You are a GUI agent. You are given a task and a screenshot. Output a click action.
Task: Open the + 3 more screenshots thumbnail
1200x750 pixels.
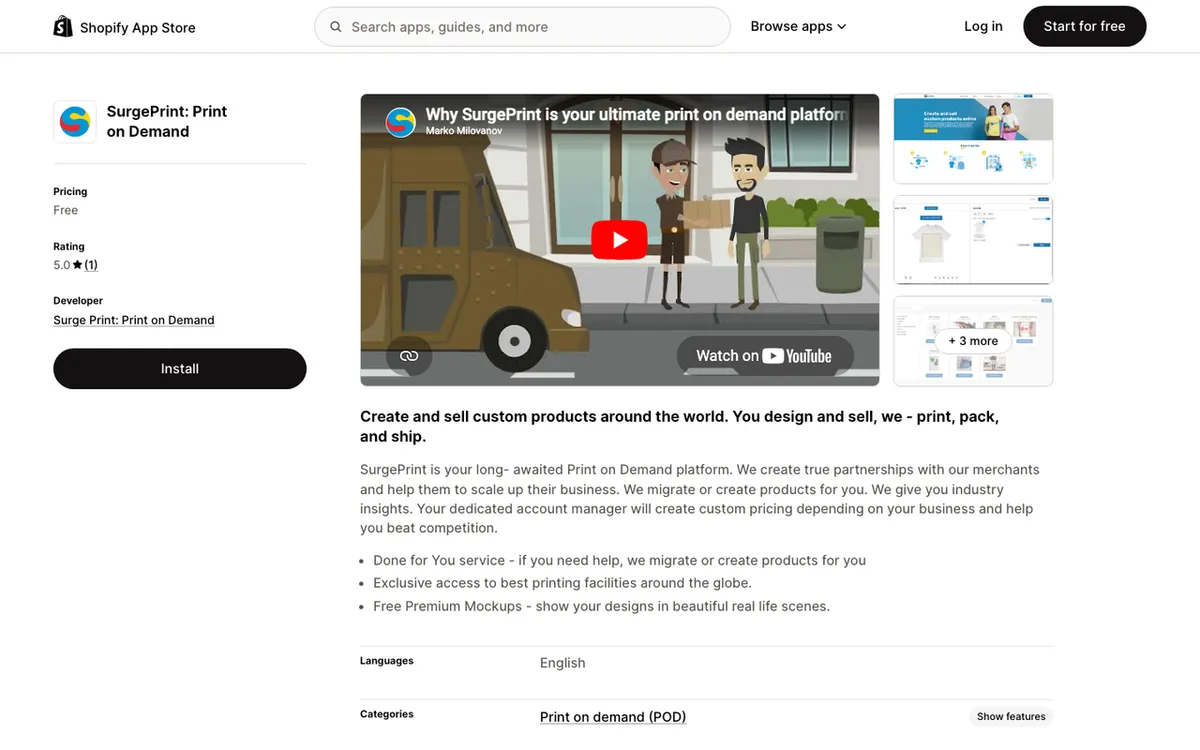click(x=973, y=341)
